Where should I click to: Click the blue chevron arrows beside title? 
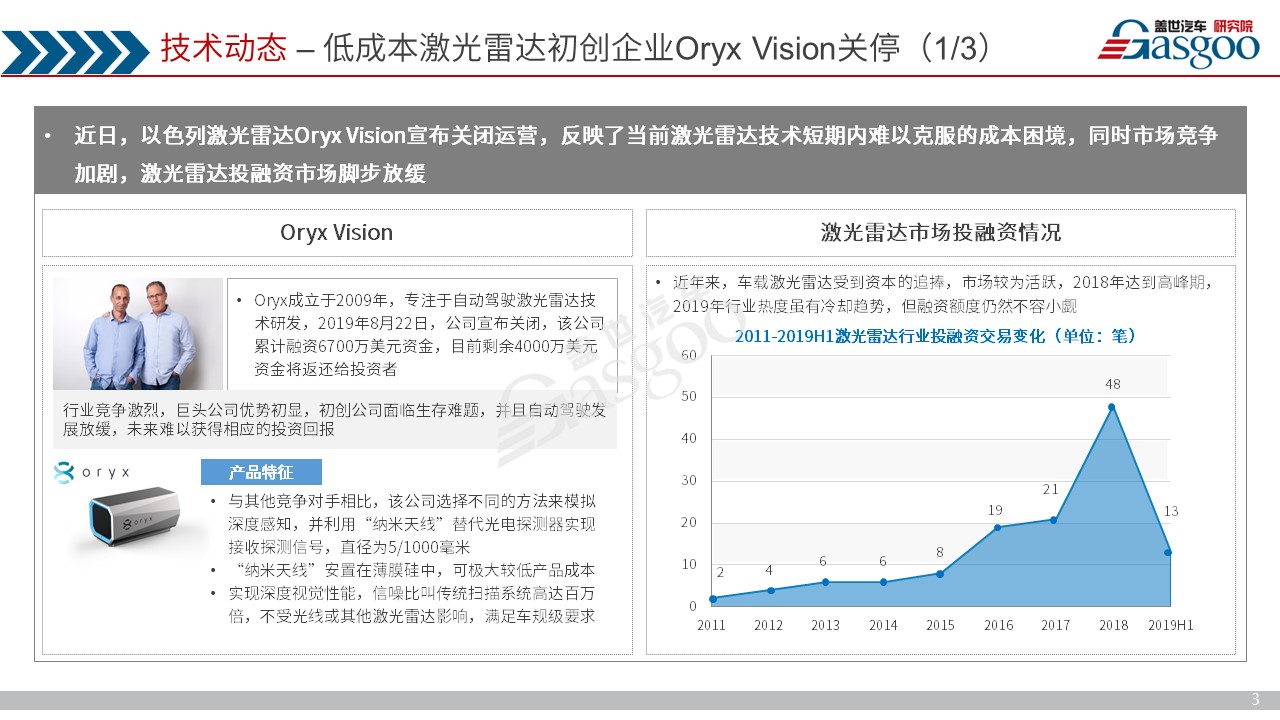coord(75,50)
